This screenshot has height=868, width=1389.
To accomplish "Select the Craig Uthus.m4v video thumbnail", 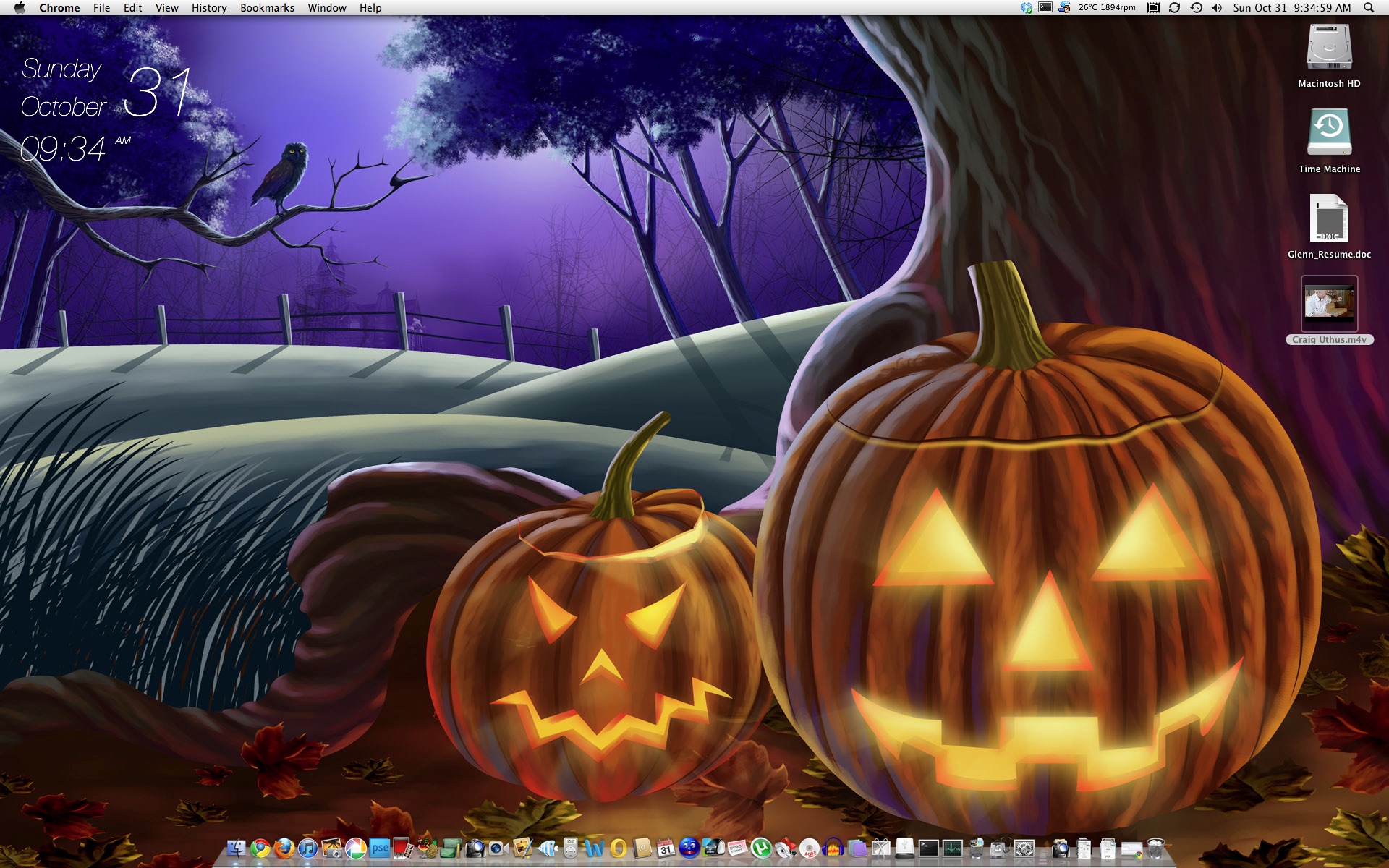I will coord(1329,303).
